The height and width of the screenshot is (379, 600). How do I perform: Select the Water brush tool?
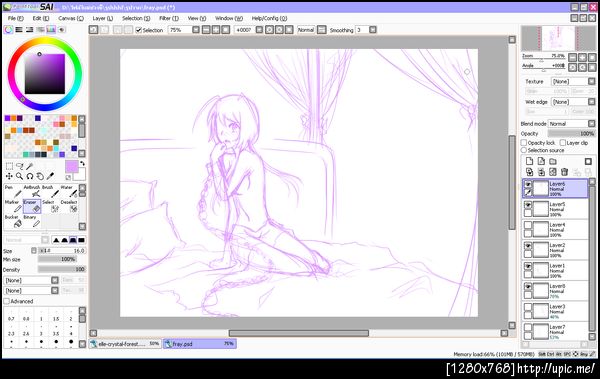point(69,191)
